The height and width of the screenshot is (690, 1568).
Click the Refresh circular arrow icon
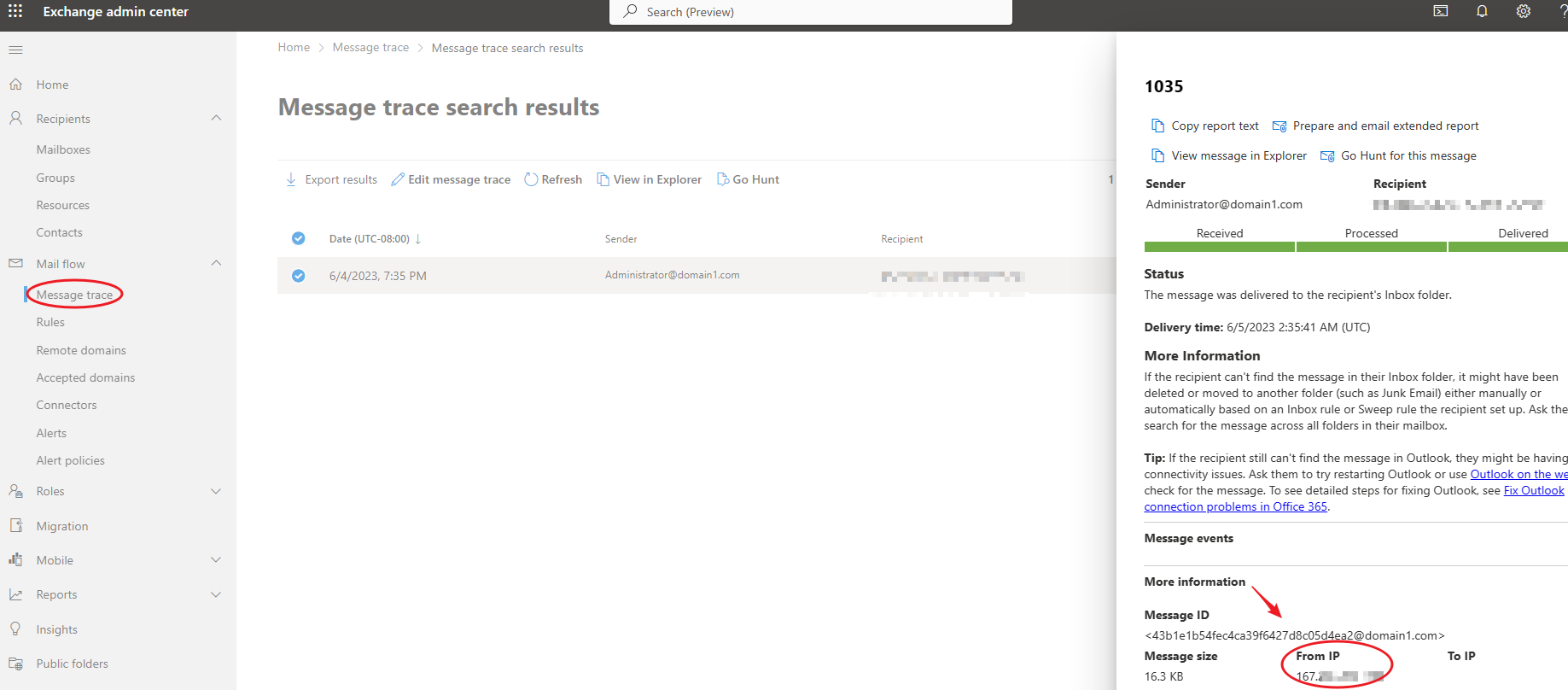(531, 179)
